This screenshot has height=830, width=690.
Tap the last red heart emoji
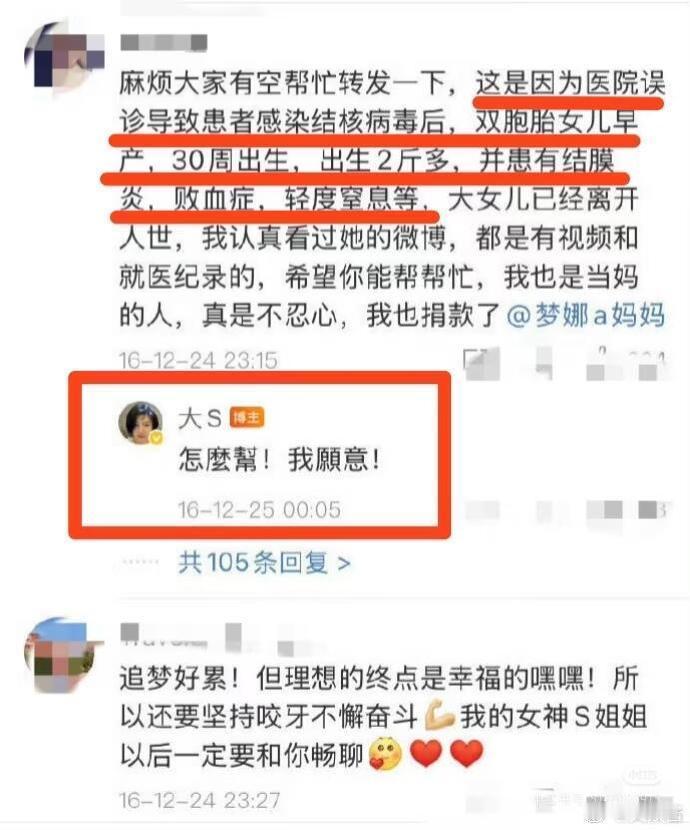coord(466,754)
